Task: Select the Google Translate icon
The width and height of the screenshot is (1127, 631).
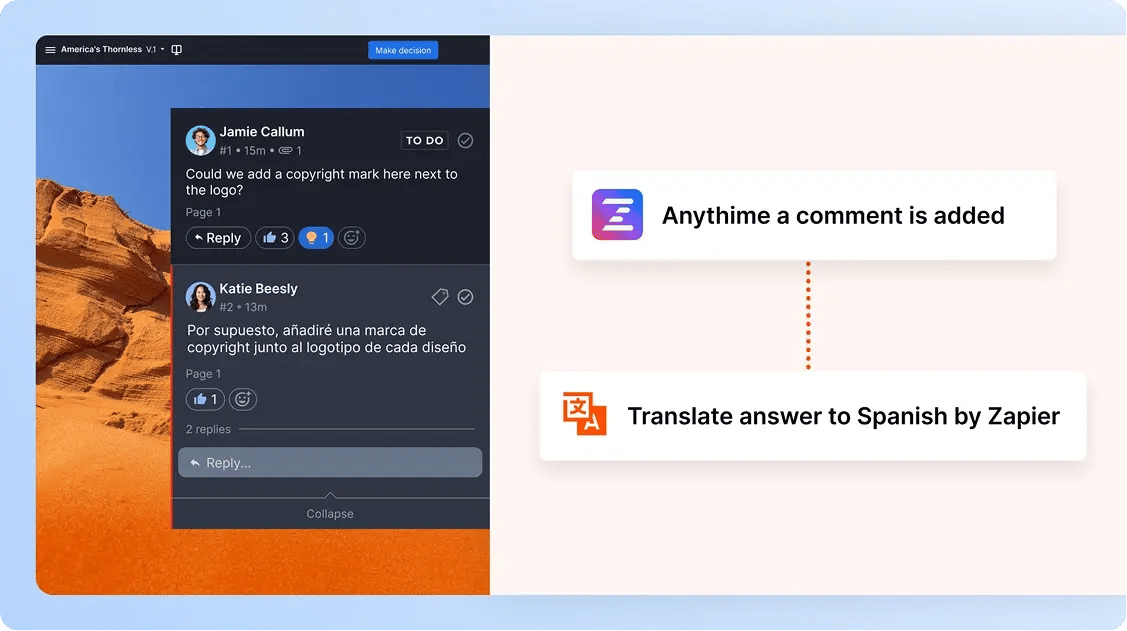Action: (x=587, y=414)
